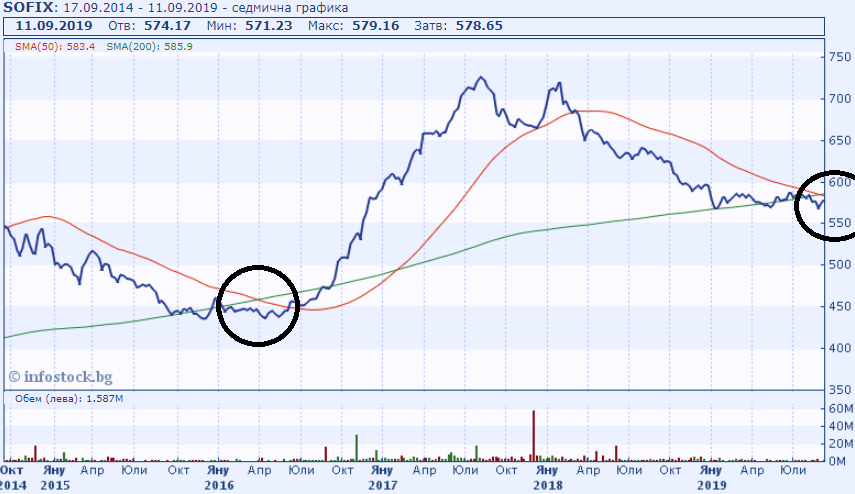Click the 650 price axis label
Image resolution: width=855 pixels, height=494 pixels.
pos(840,141)
